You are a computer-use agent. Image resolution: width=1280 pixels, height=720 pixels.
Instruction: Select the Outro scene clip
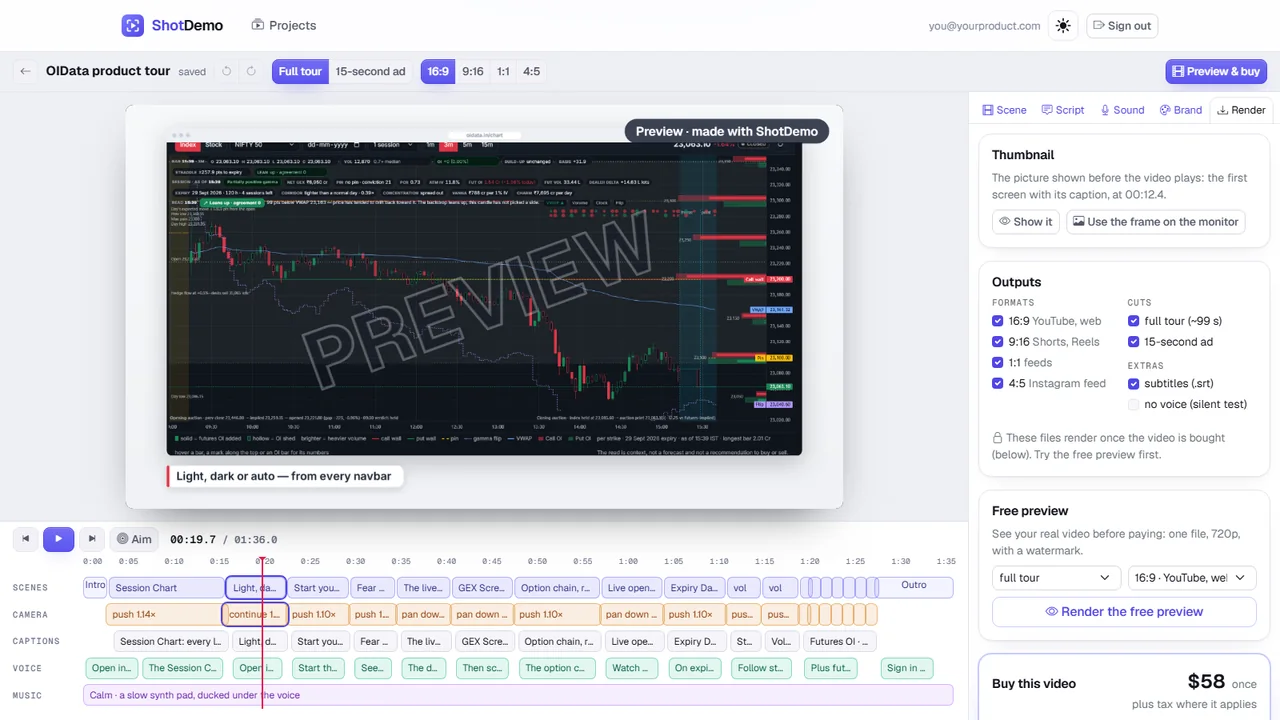pyautogui.click(x=914, y=587)
